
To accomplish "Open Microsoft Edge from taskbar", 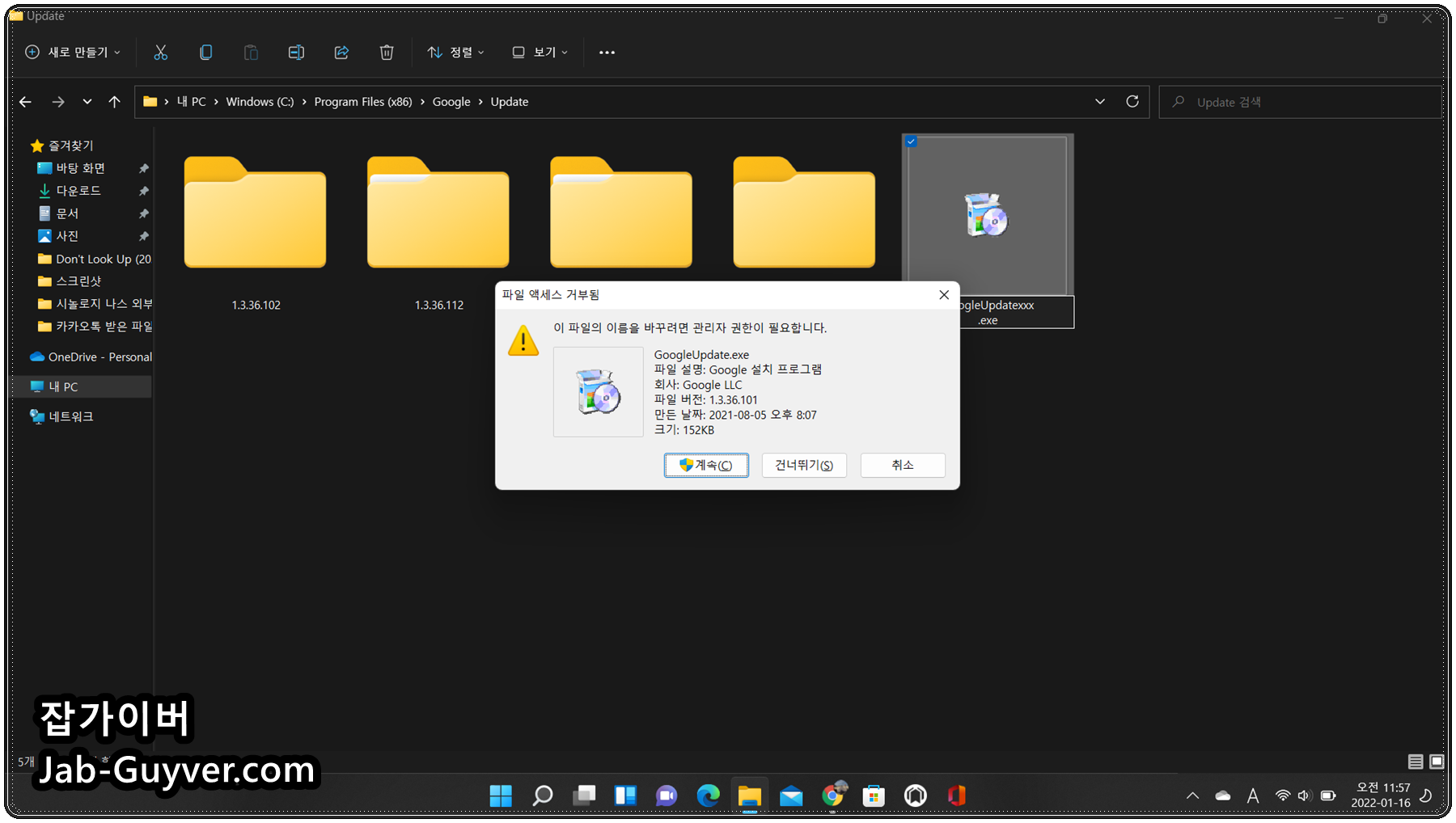I will pyautogui.click(x=708, y=796).
